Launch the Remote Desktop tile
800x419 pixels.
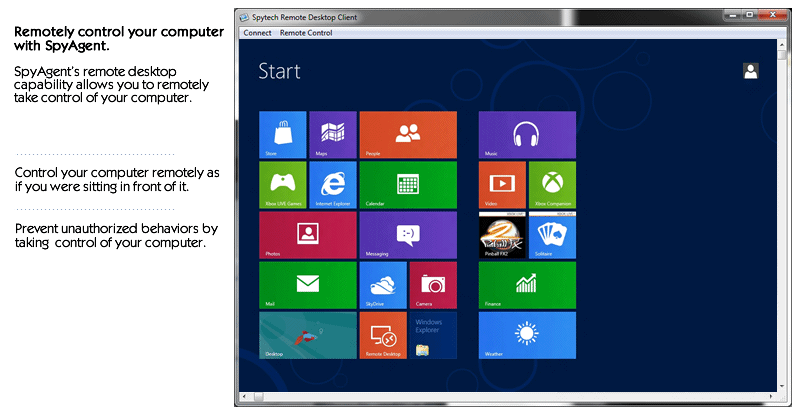383,335
